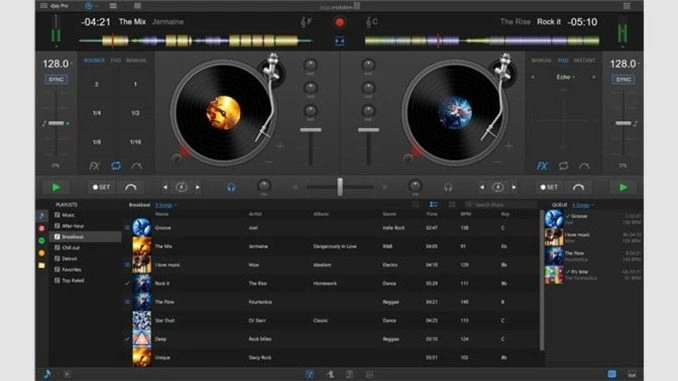Toggle left deck headphone pre-cue
The width and height of the screenshot is (678, 381).
pyautogui.click(x=231, y=187)
